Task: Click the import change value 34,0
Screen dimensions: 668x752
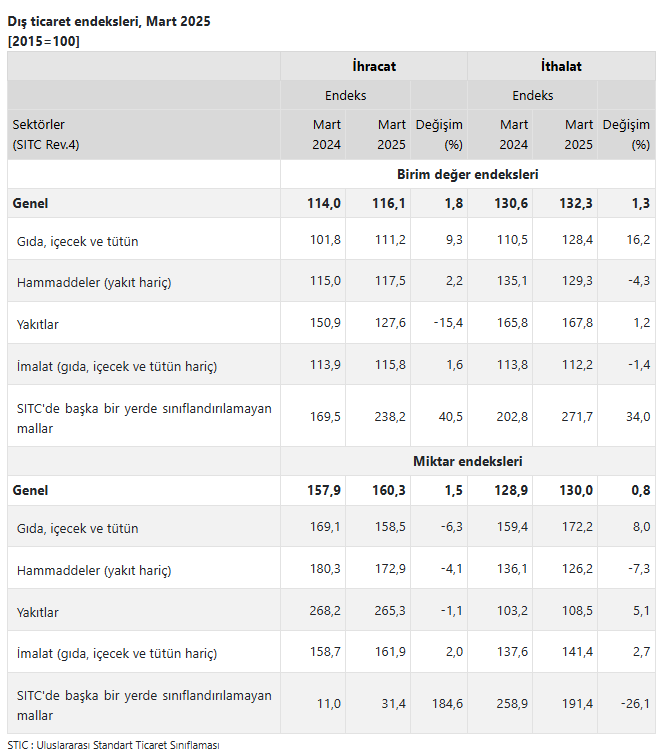Action: (x=638, y=416)
